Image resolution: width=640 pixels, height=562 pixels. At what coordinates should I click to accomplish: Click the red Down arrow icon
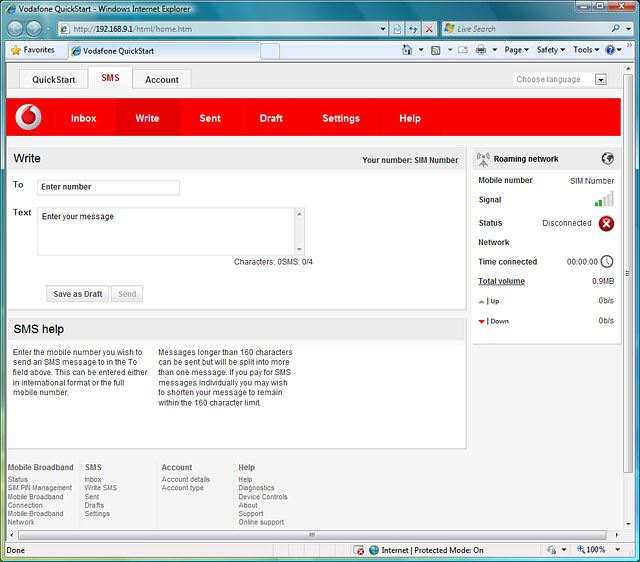(482, 322)
